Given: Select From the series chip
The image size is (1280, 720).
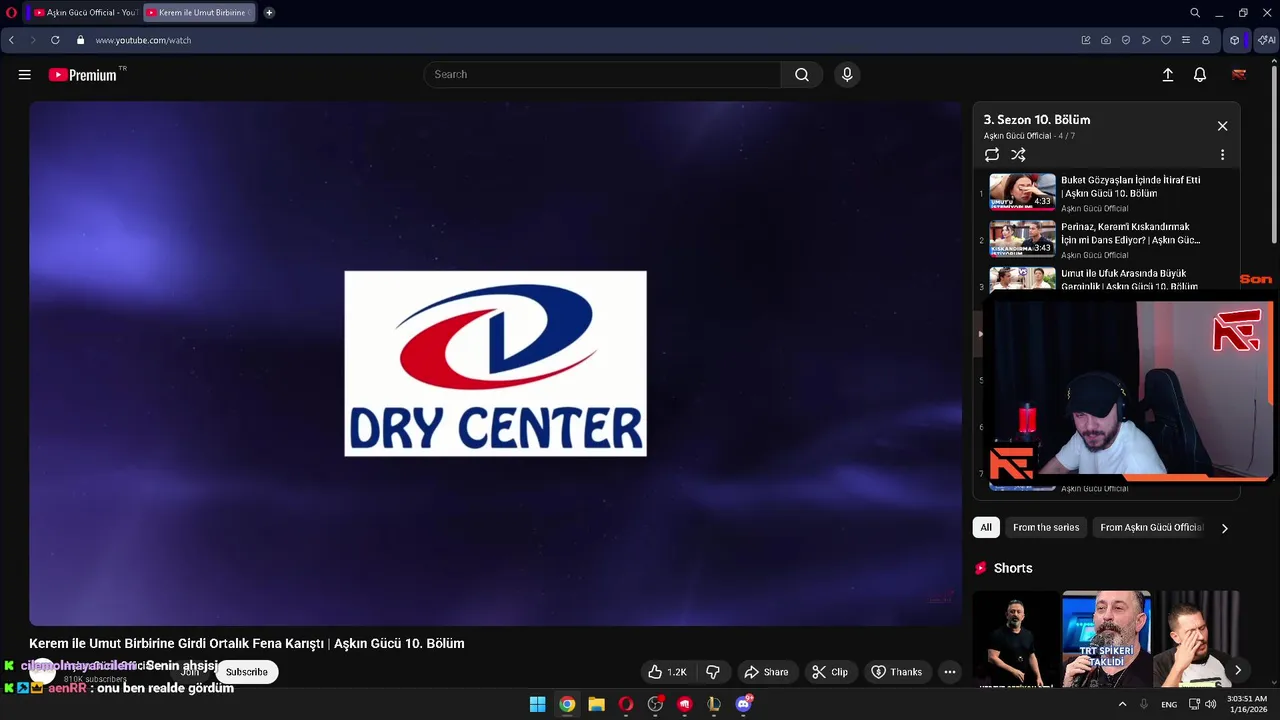Looking at the screenshot, I should (1046, 528).
